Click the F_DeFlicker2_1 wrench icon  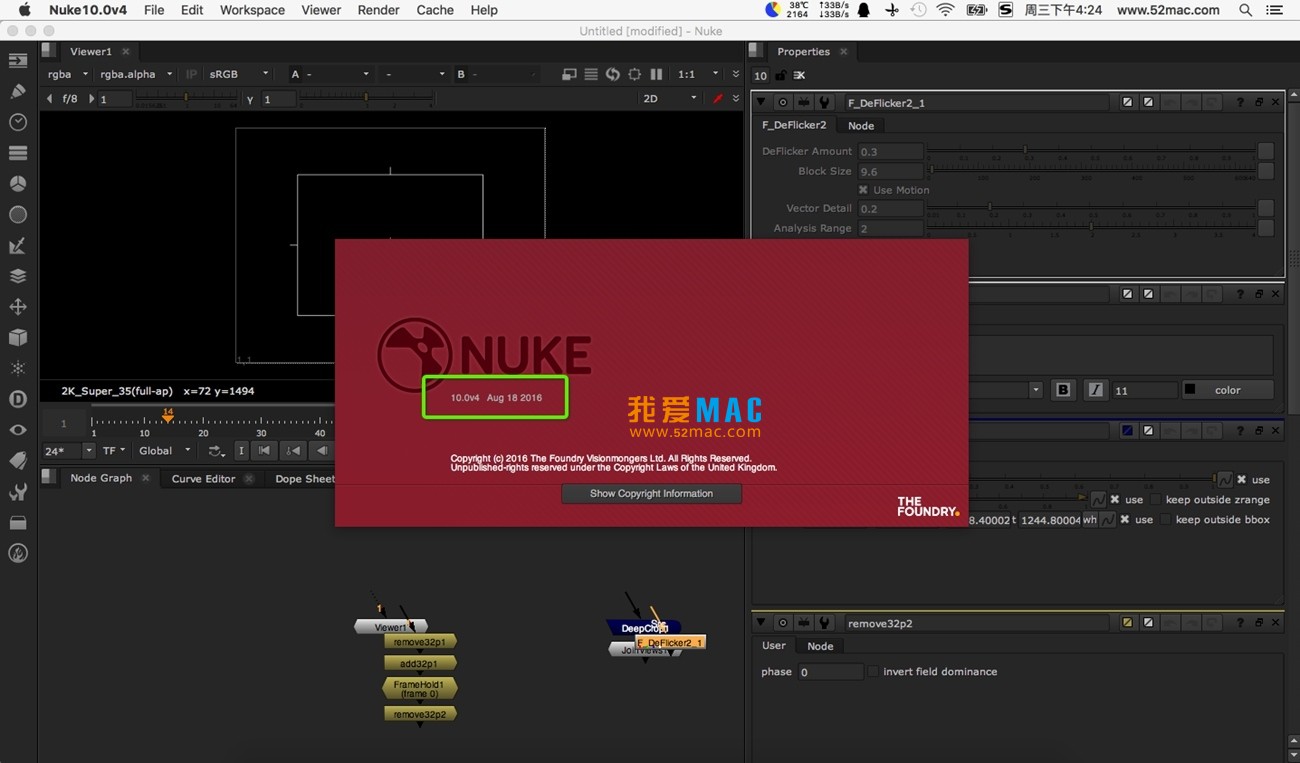click(824, 102)
